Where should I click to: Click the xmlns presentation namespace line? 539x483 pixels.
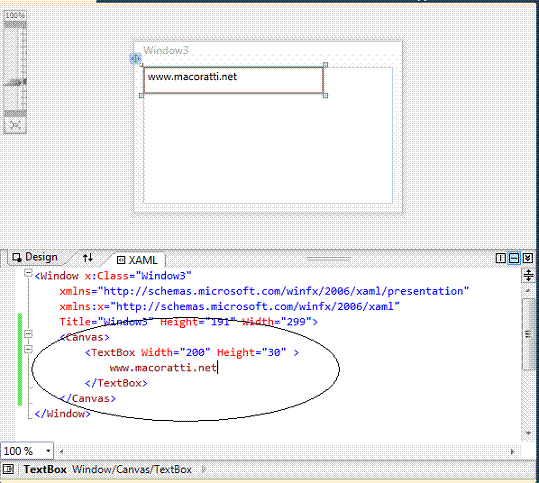click(x=264, y=291)
